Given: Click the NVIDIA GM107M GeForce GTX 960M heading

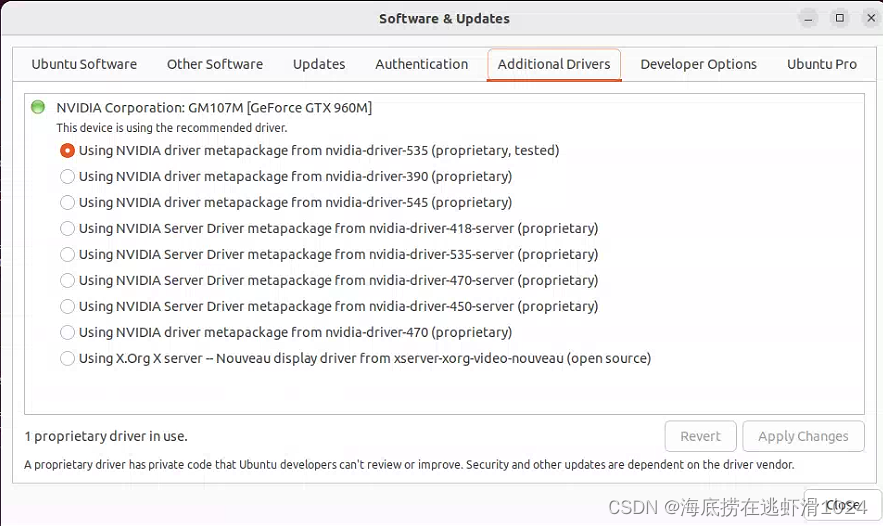Looking at the screenshot, I should (214, 108).
